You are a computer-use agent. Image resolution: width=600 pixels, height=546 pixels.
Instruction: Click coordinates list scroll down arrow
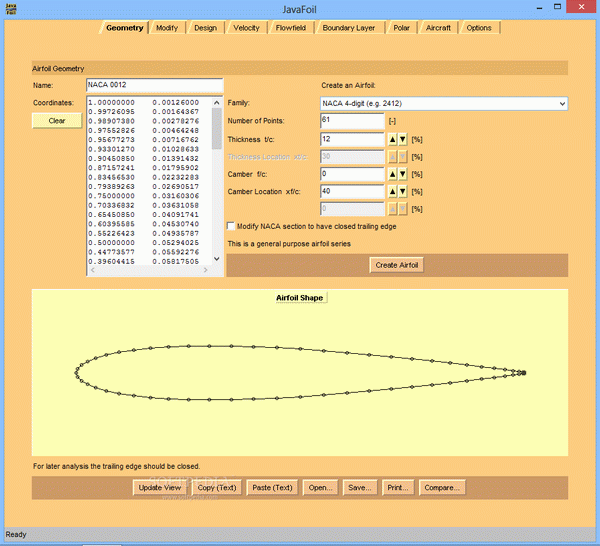[217, 259]
